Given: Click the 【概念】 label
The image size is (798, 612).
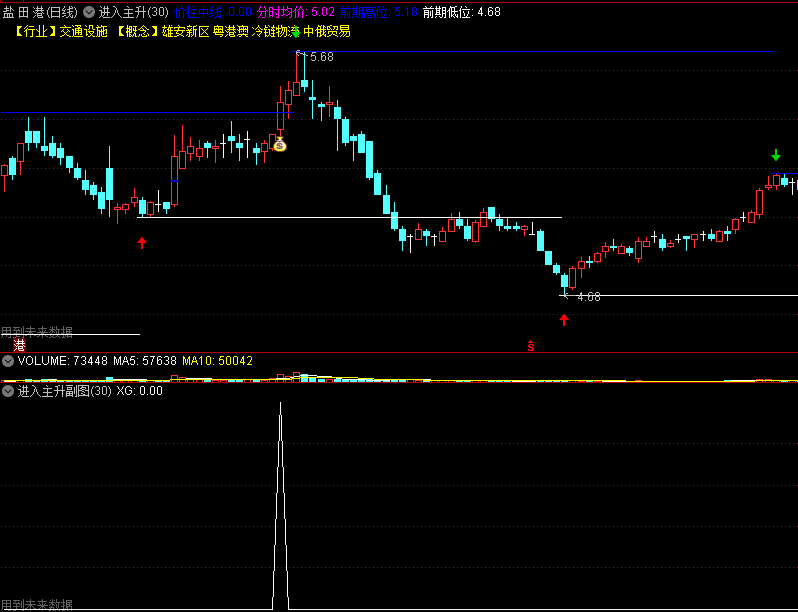Looking at the screenshot, I should point(136,32).
